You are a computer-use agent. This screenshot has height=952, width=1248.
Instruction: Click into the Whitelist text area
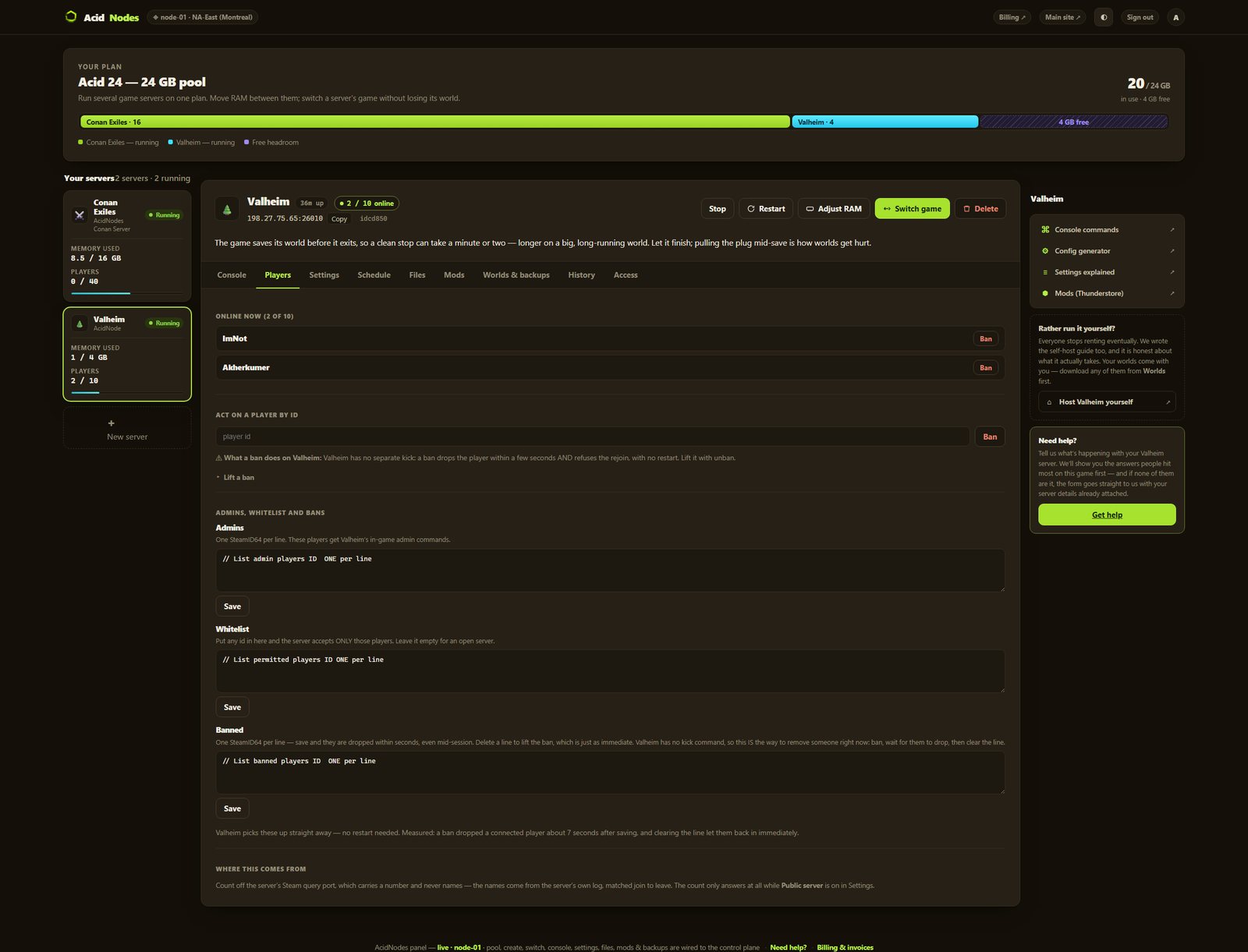(610, 671)
